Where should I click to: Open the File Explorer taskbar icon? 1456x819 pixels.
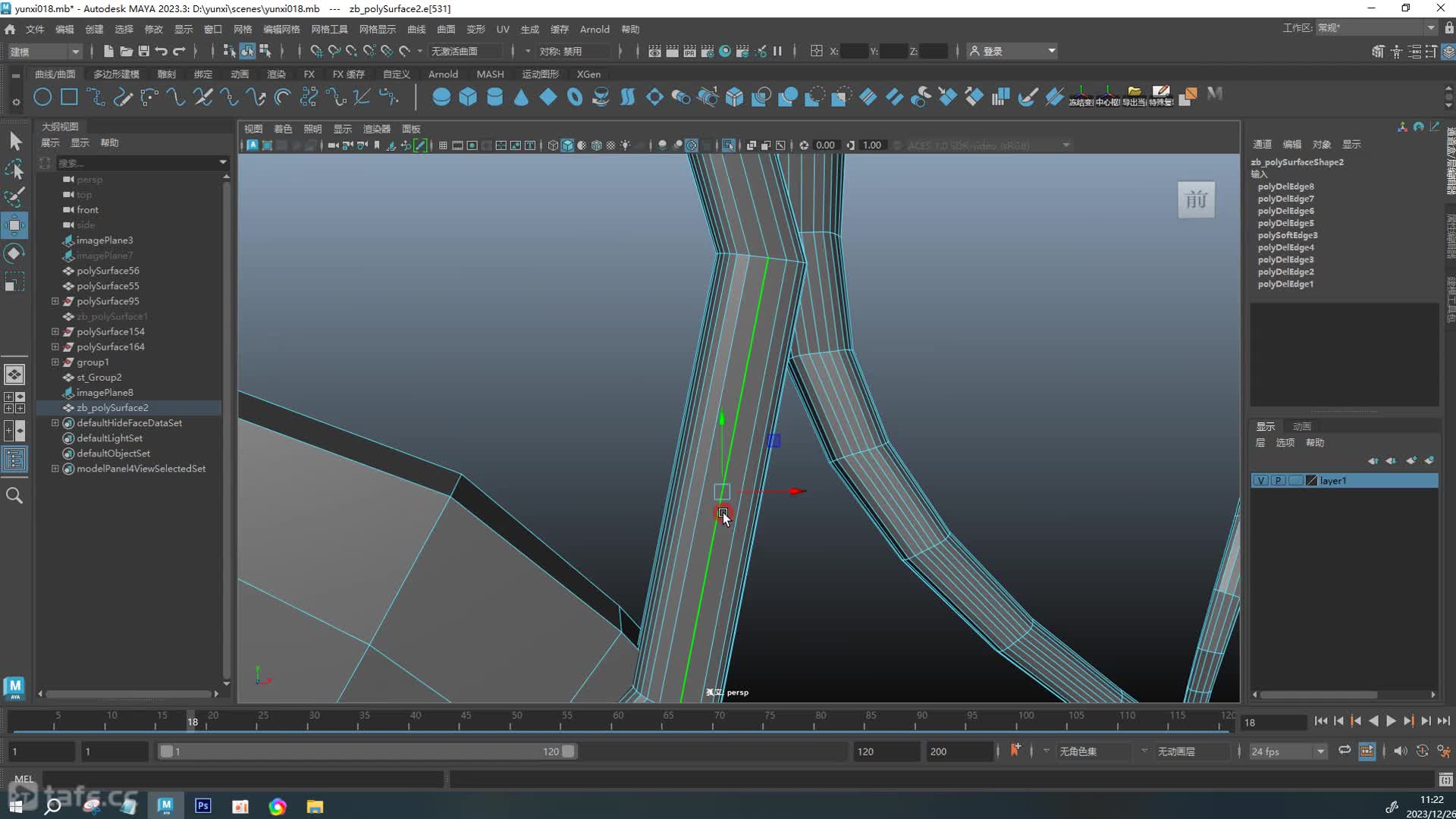(x=315, y=805)
